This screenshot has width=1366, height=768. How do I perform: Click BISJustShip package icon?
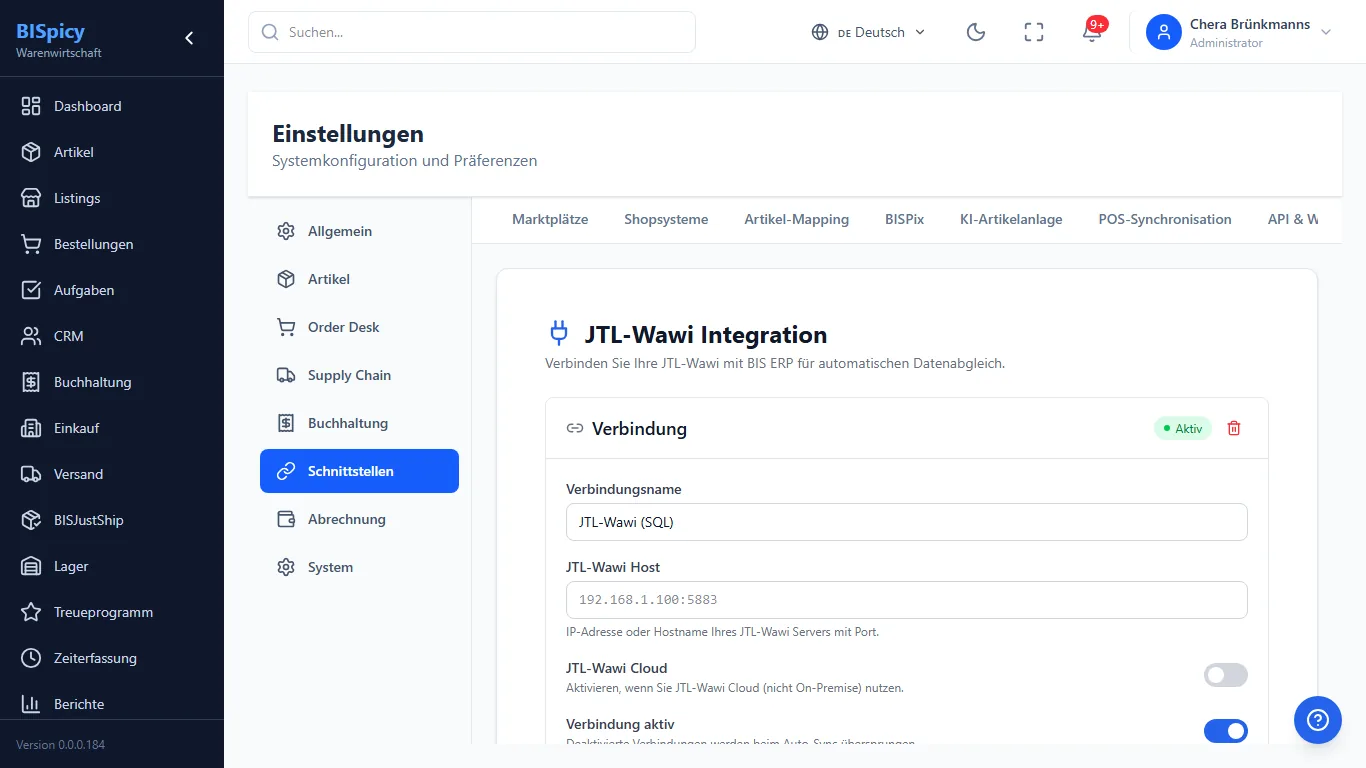[x=31, y=520]
